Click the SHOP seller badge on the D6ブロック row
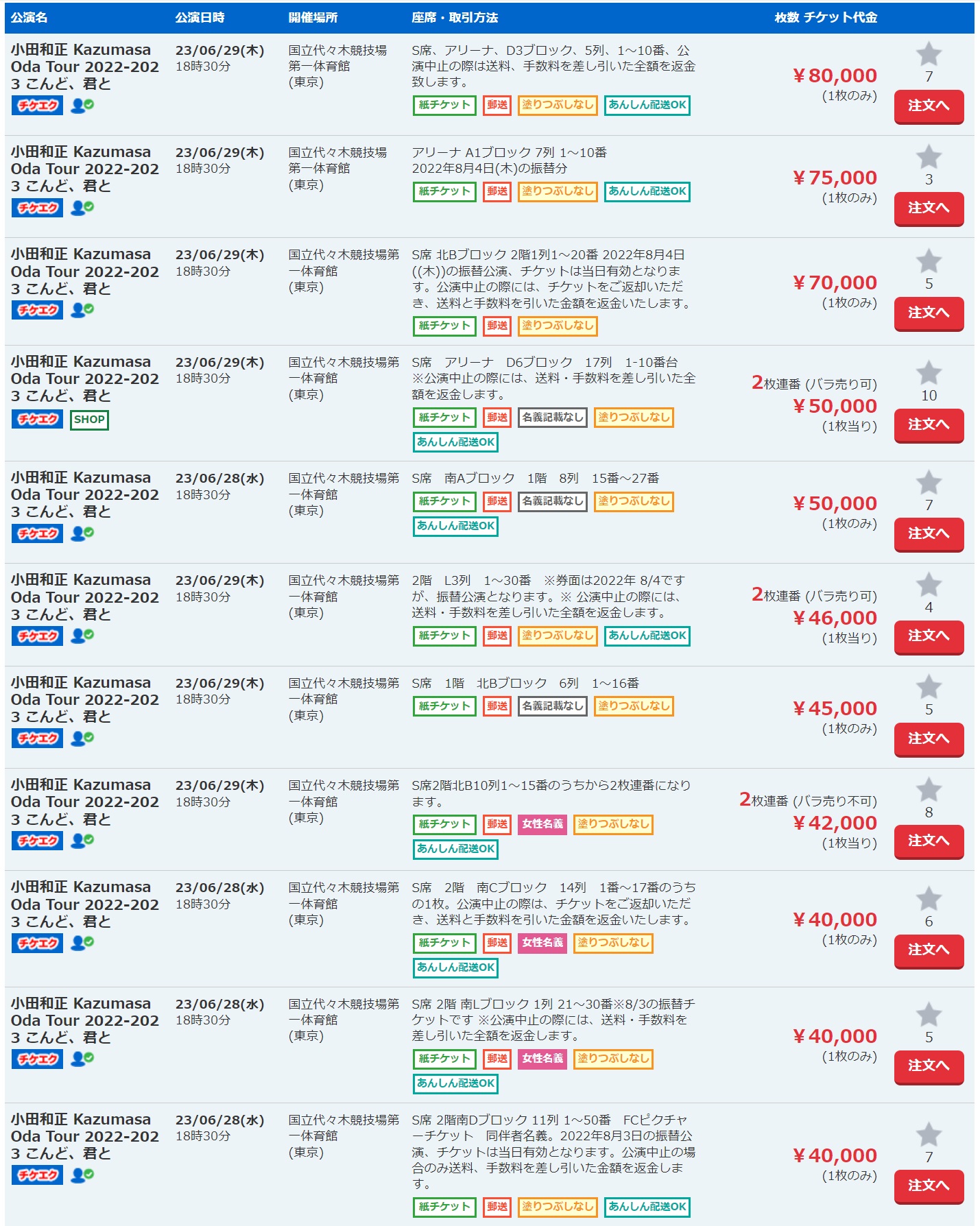 pos(89,420)
